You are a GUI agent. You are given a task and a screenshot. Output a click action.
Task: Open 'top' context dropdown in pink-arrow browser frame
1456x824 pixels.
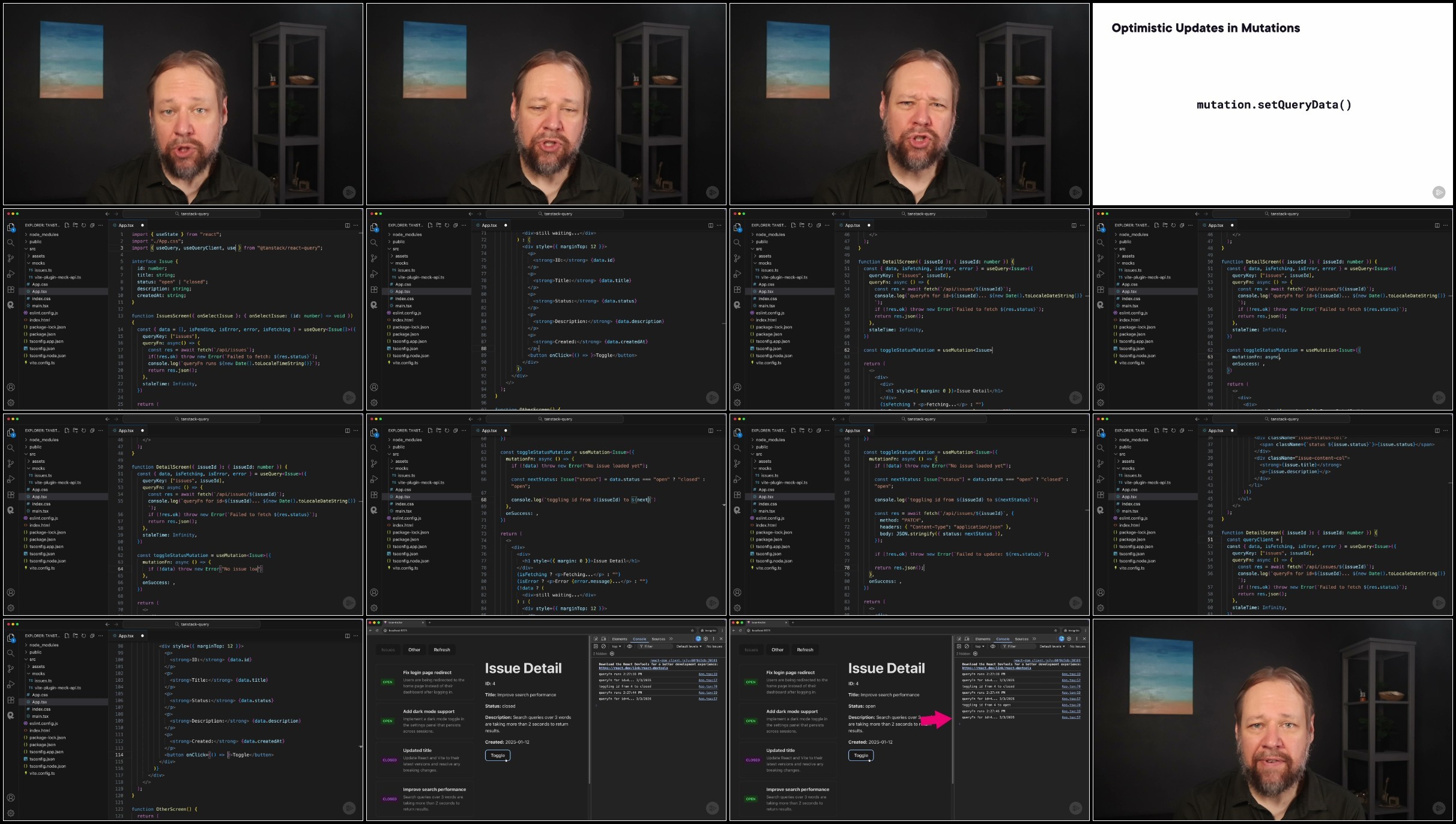point(979,646)
